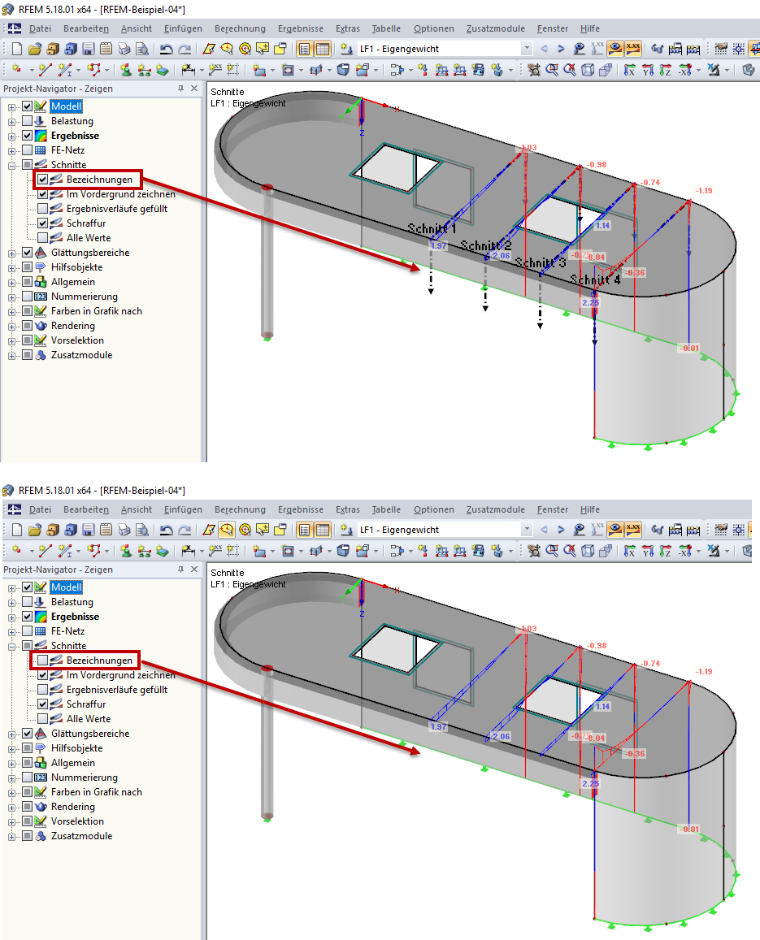
Task: Open Optionen menu in lower window
Action: (x=433, y=509)
